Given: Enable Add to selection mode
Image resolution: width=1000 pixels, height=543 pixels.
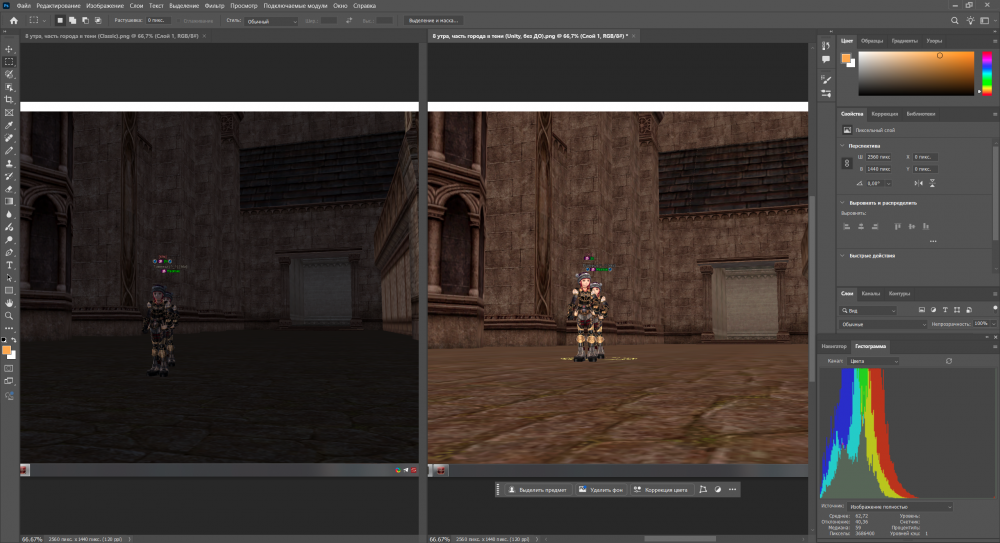Looking at the screenshot, I should pyautogui.click(x=73, y=20).
